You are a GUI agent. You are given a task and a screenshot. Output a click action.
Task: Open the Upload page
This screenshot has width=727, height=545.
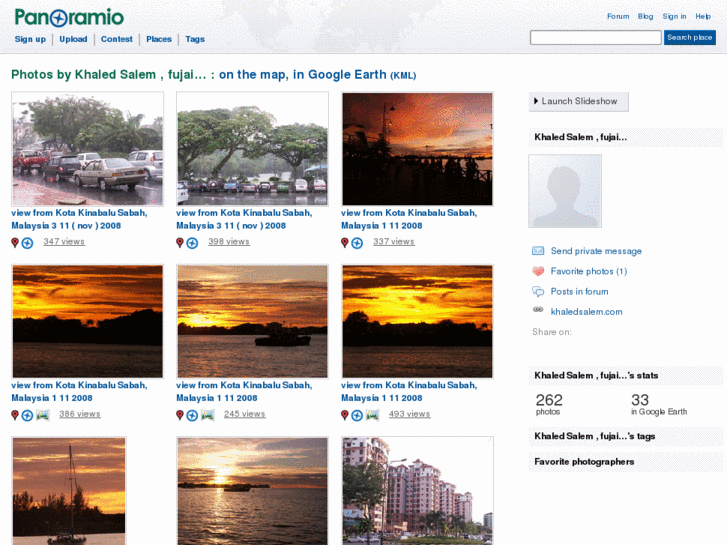(x=73, y=39)
